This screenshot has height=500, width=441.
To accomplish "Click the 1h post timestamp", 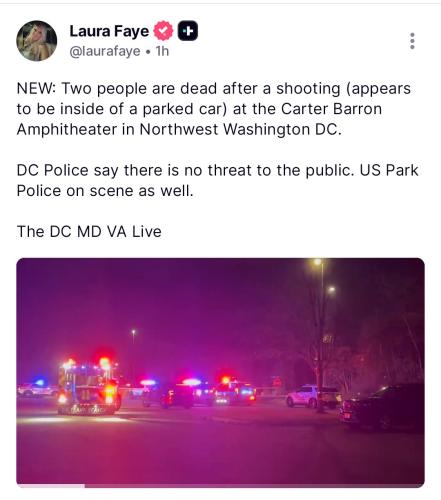I will point(162,51).
